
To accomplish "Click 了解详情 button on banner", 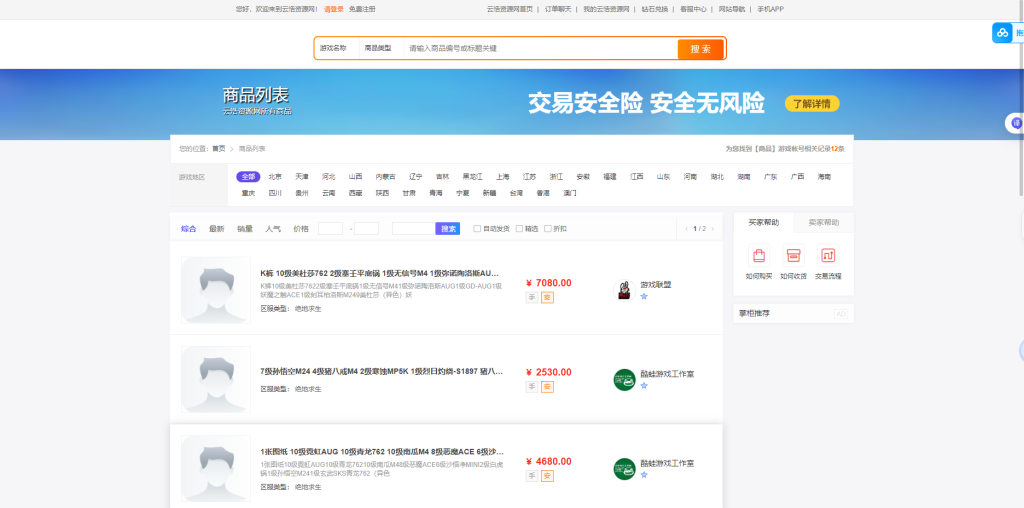I will tap(812, 103).
